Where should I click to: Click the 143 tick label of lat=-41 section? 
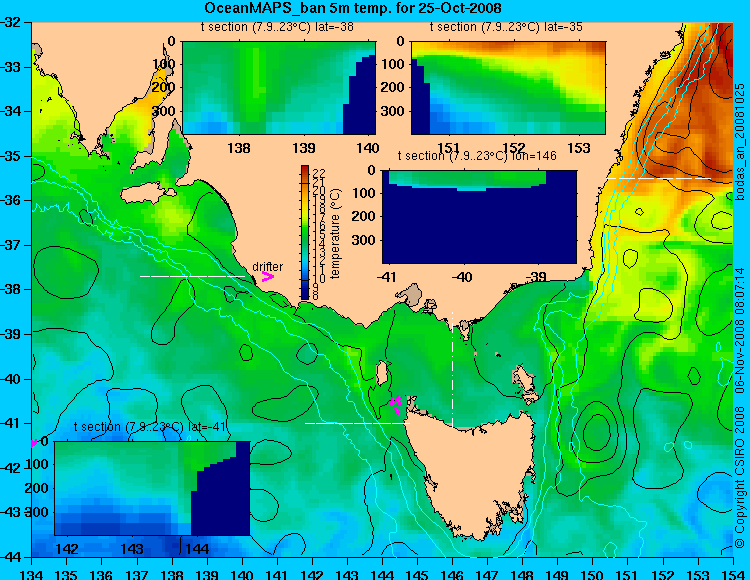point(132,548)
